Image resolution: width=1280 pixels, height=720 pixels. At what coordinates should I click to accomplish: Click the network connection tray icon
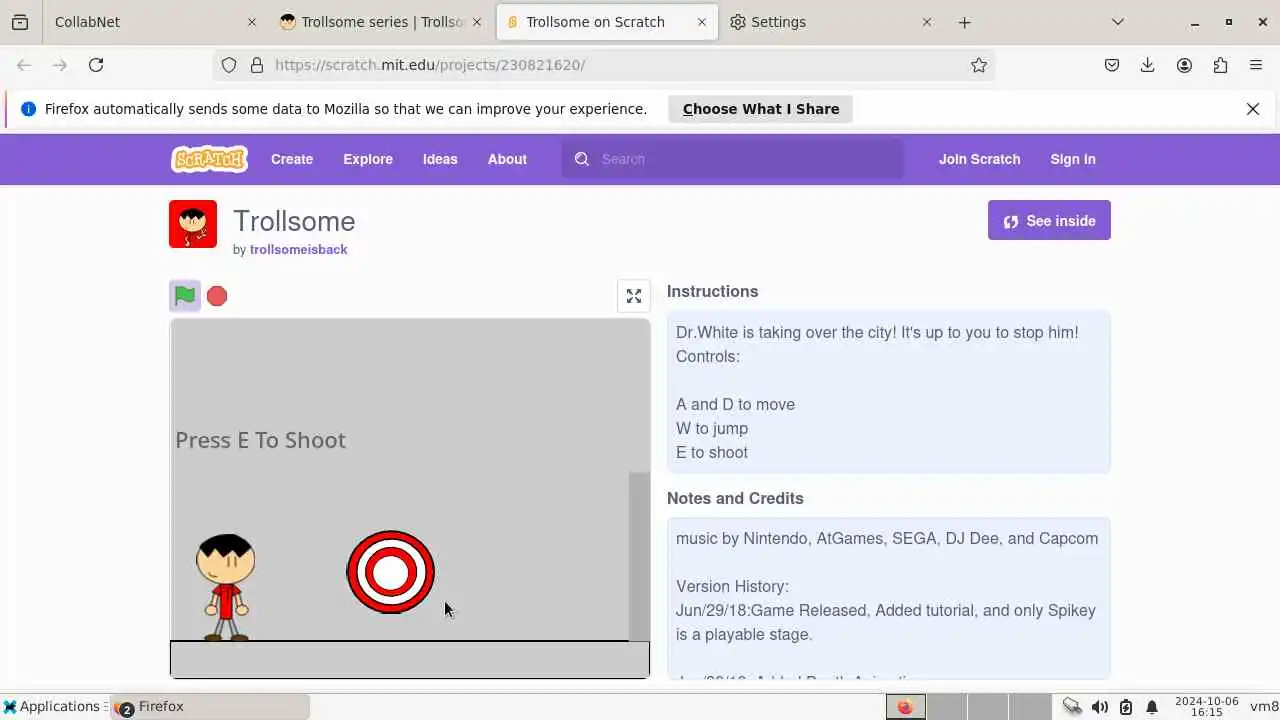click(x=1072, y=707)
